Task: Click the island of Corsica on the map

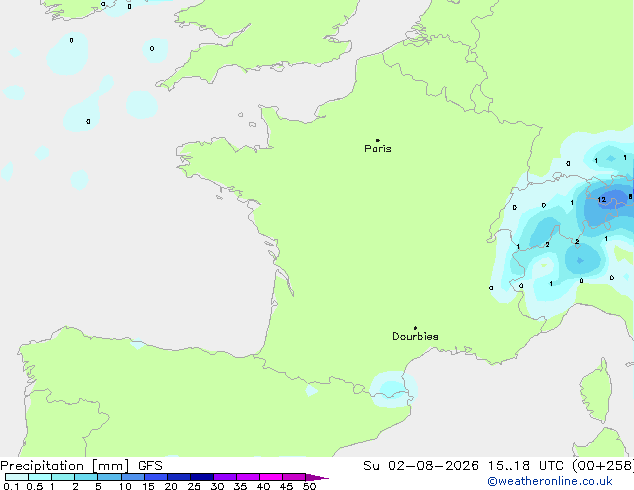Action: 596,392
